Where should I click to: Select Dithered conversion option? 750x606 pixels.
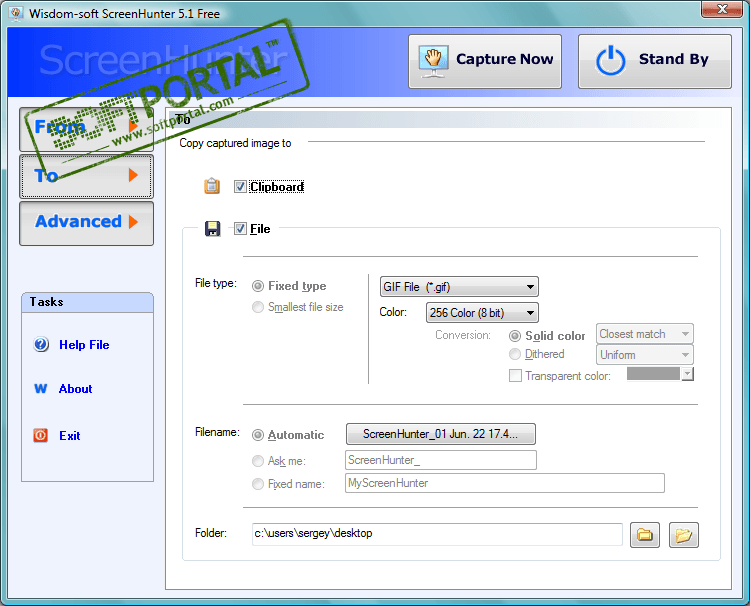coord(515,354)
